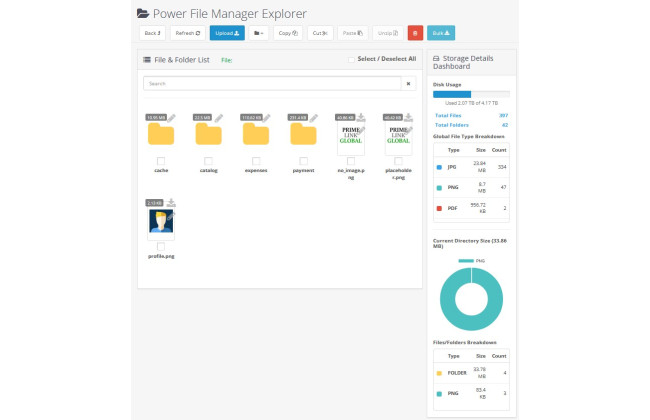The width and height of the screenshot is (650, 420).
Task: Tick the catalog folder checkbox
Action: [x=209, y=161]
